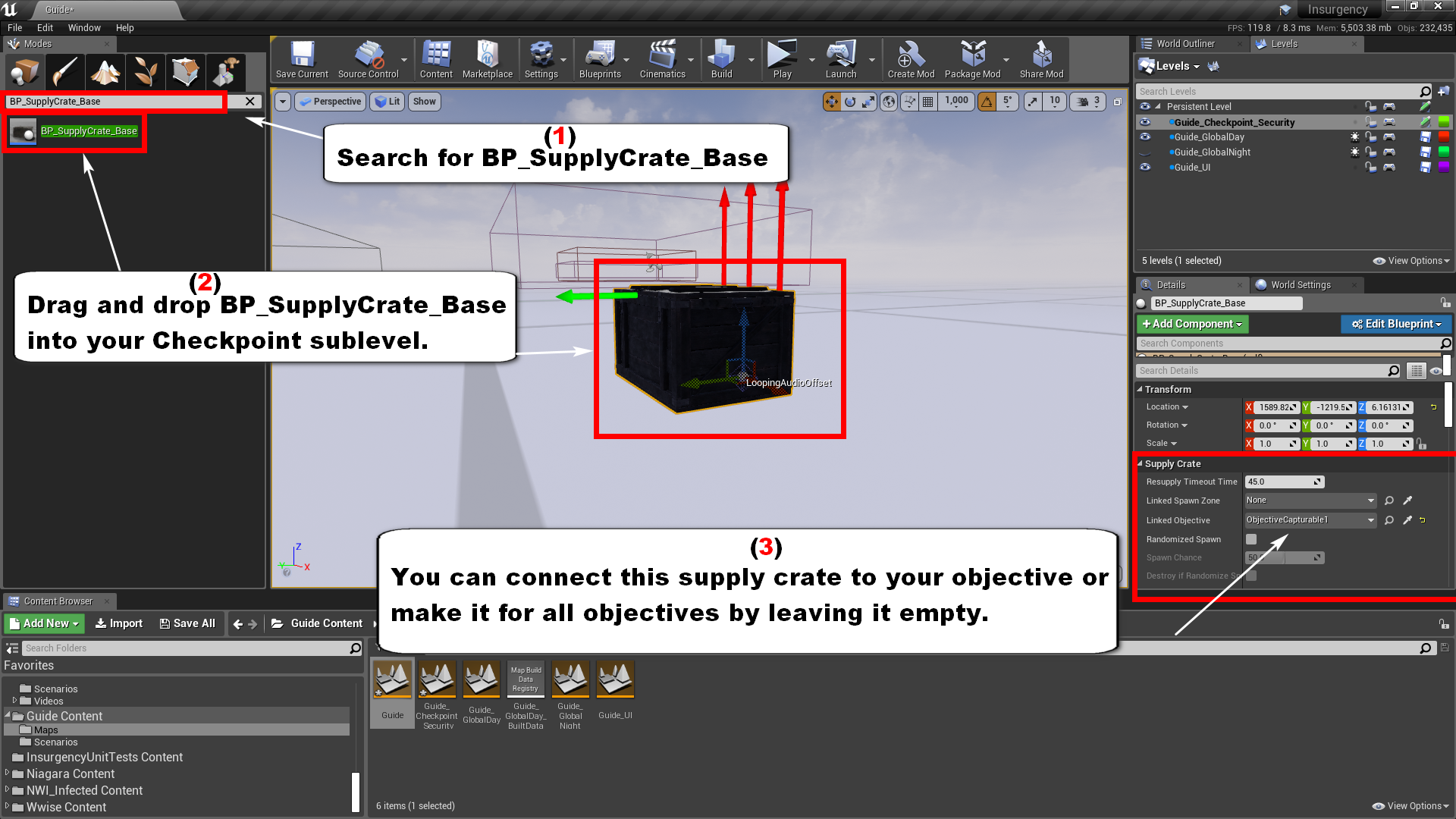The width and height of the screenshot is (1456, 819).
Task: Show Guide_GlobalNight level via eye icon
Action: click(x=1145, y=152)
